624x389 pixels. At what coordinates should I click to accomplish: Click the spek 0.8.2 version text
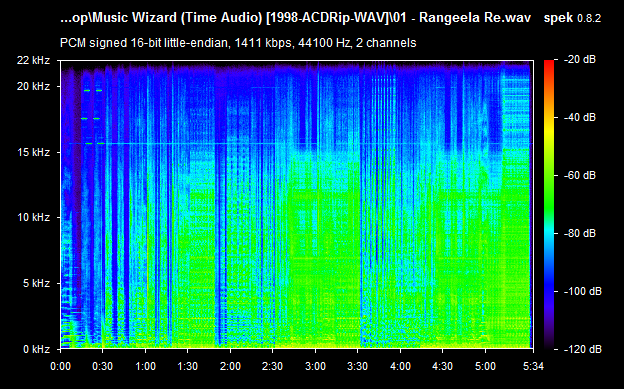pyautogui.click(x=572, y=18)
